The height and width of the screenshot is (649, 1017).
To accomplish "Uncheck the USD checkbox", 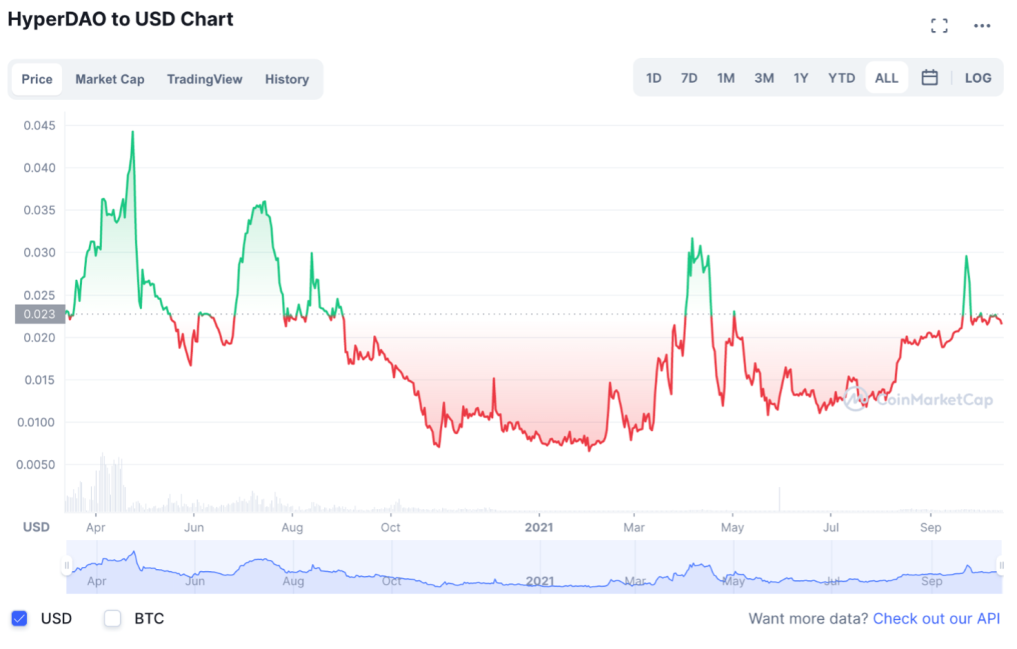I will [19, 619].
